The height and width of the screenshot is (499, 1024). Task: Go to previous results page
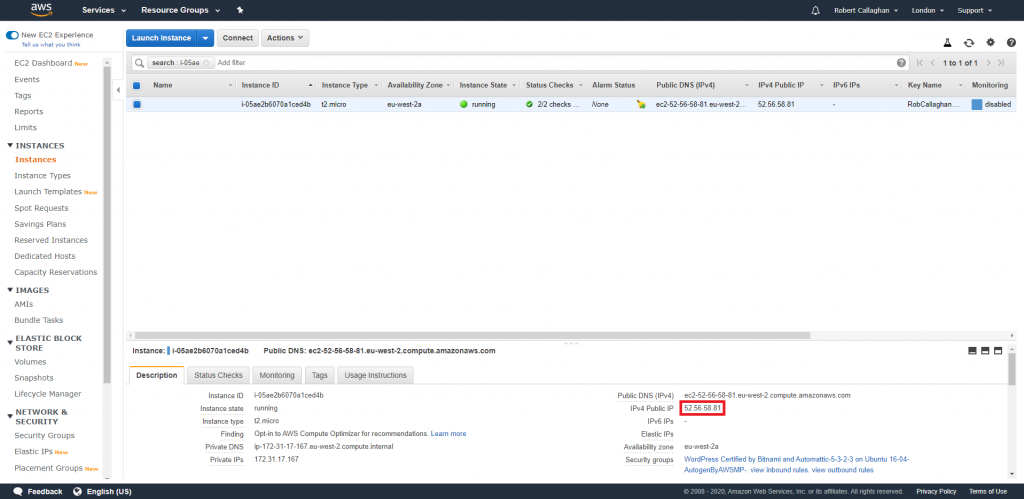[933, 63]
